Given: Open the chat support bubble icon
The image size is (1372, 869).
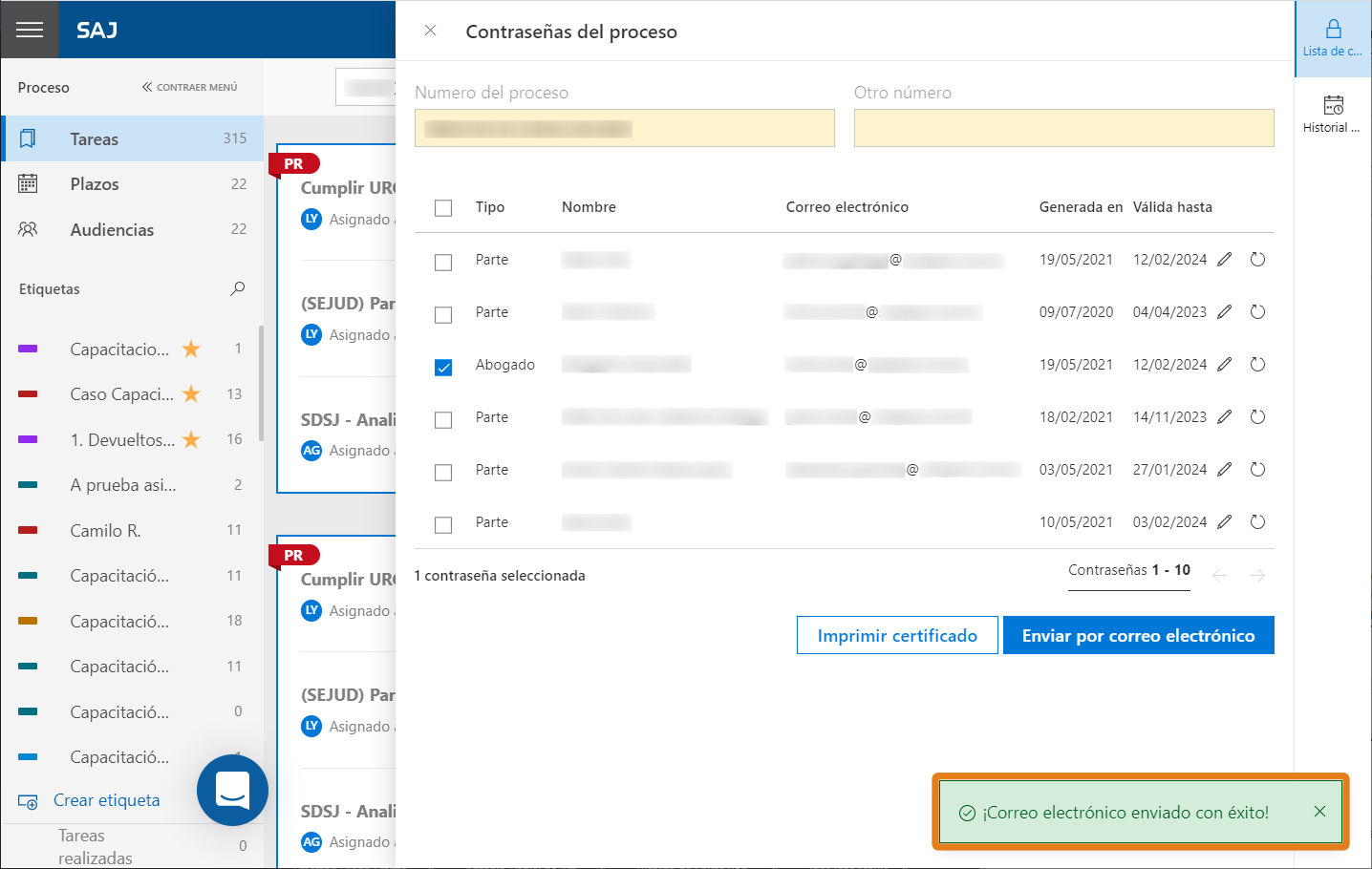Looking at the screenshot, I should point(232,790).
